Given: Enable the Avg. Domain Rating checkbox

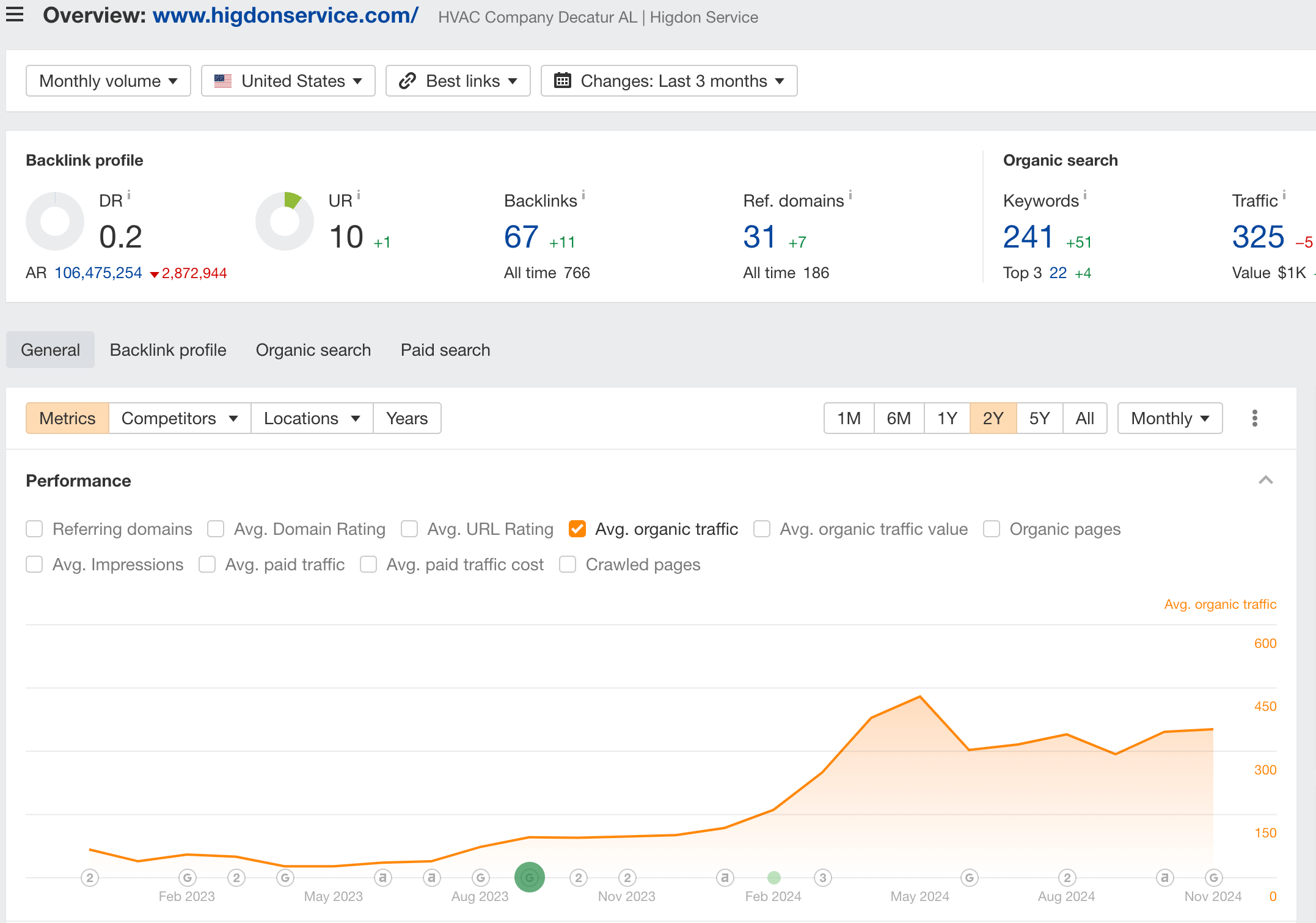Looking at the screenshot, I should pos(216,529).
